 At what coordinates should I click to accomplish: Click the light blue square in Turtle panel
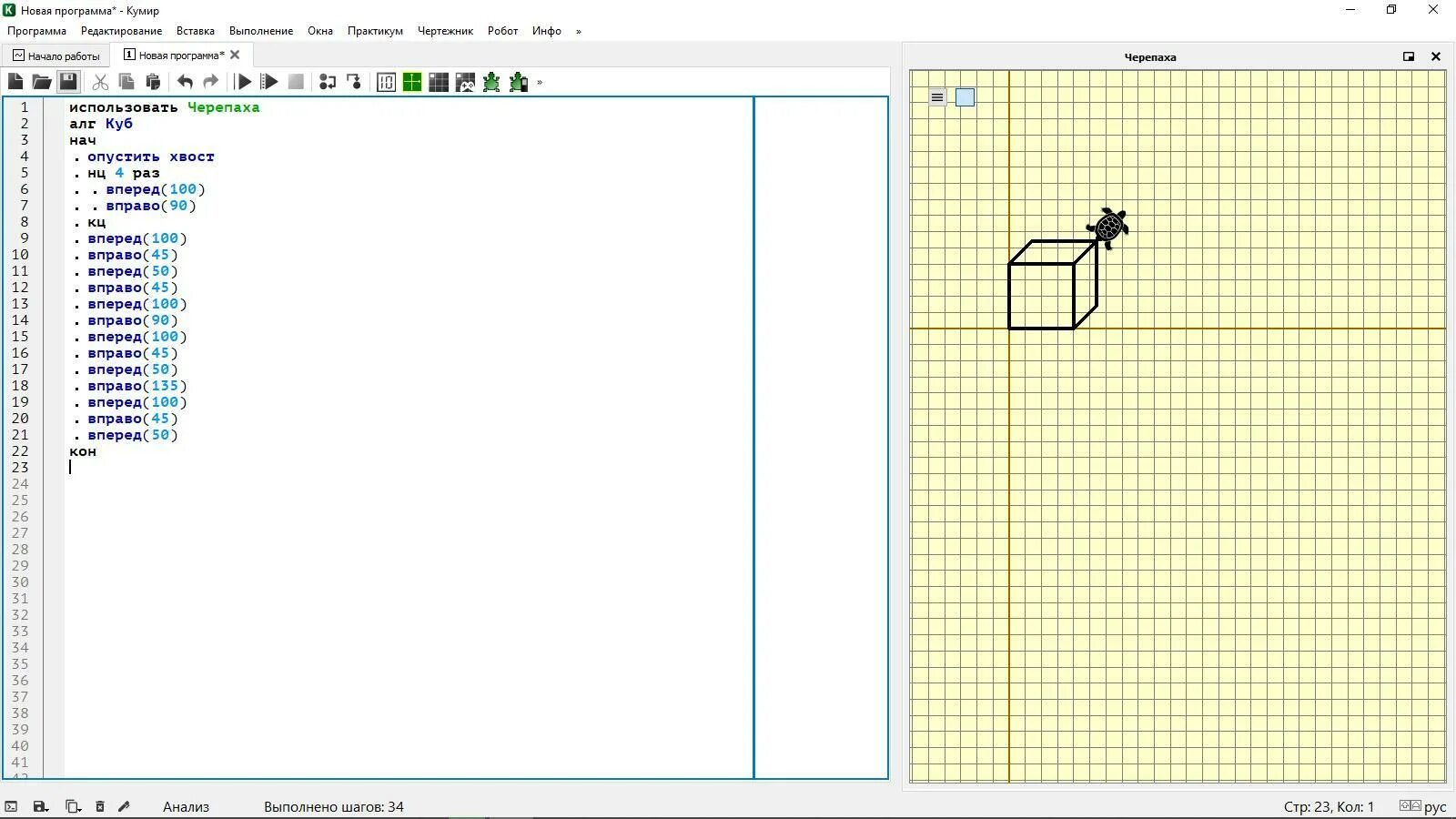coord(965,97)
